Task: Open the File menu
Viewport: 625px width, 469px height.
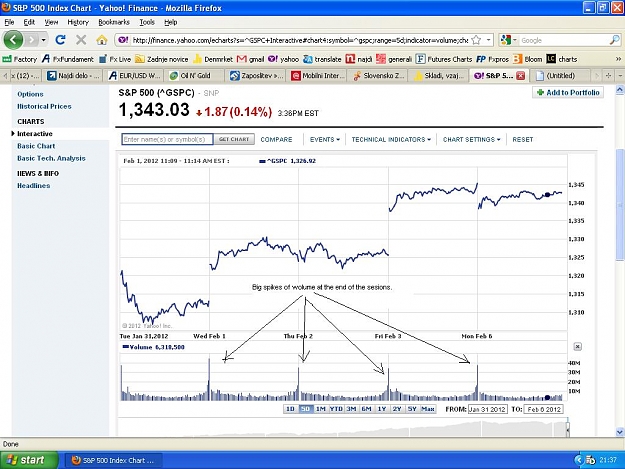Action: tap(9, 22)
